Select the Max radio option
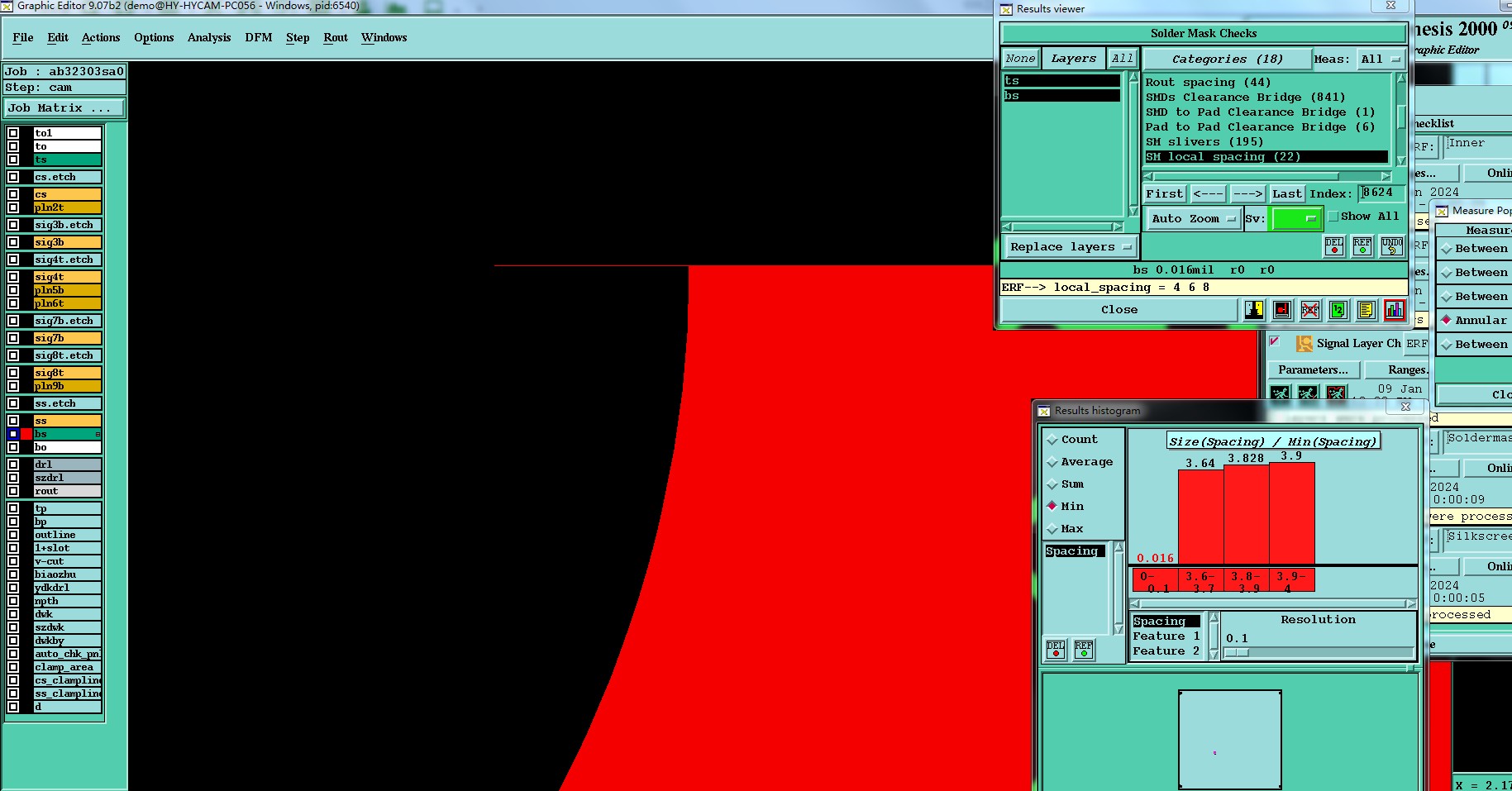The image size is (1512, 791). [1052, 529]
